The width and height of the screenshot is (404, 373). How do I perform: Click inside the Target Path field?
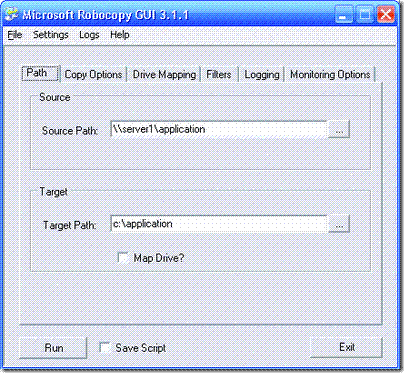[219, 224]
